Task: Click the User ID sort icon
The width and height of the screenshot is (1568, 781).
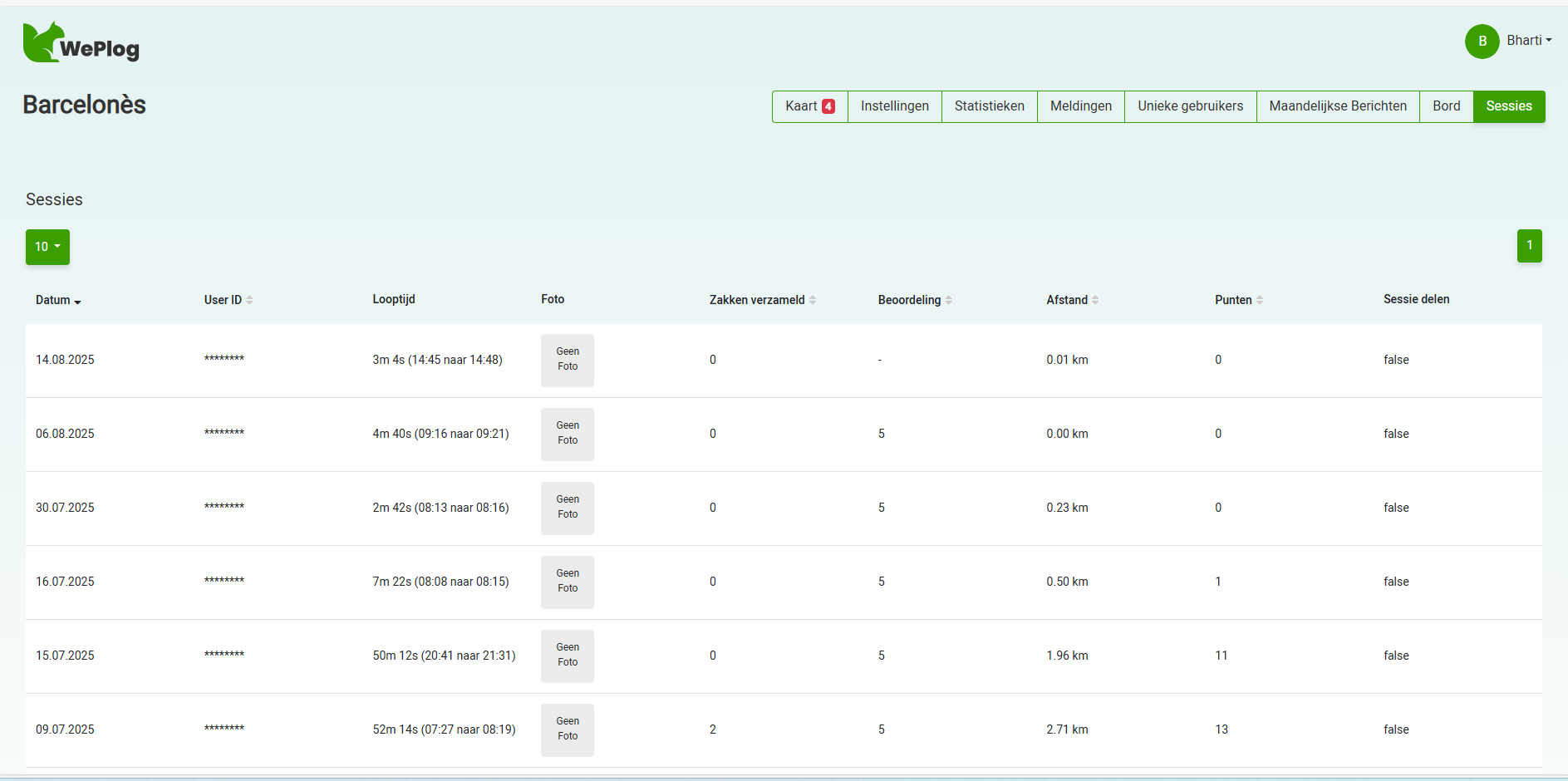Action: [x=249, y=301]
